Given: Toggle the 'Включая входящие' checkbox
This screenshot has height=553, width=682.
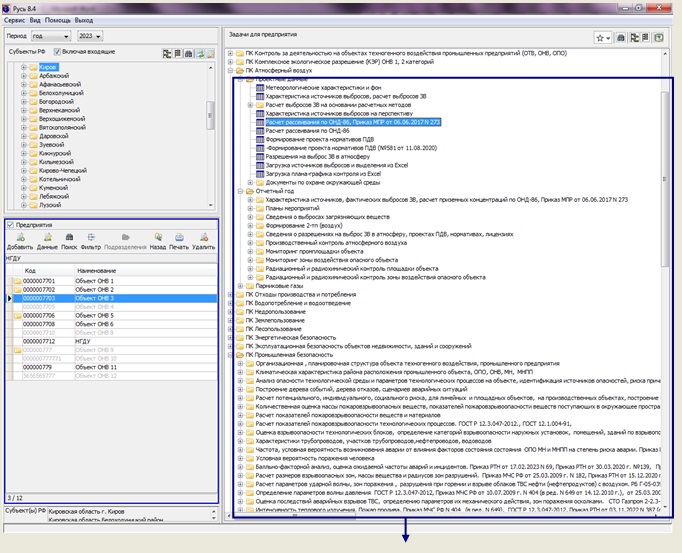Looking at the screenshot, I should pyautogui.click(x=55, y=50).
